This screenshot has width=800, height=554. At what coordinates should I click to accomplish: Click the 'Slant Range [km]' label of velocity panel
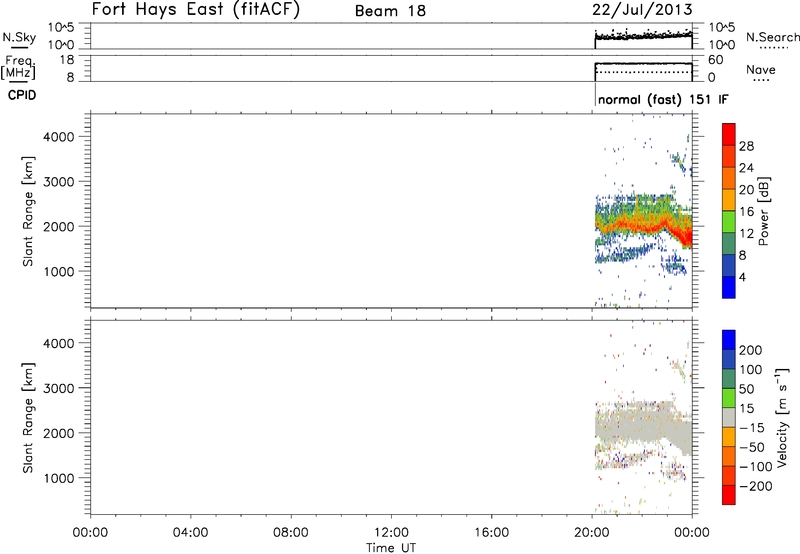click(x=28, y=418)
